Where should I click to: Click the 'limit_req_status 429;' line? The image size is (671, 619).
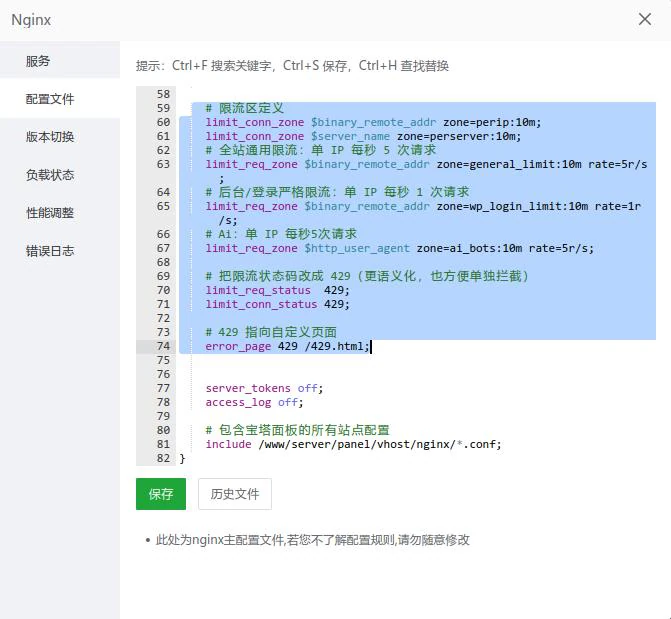coord(277,290)
